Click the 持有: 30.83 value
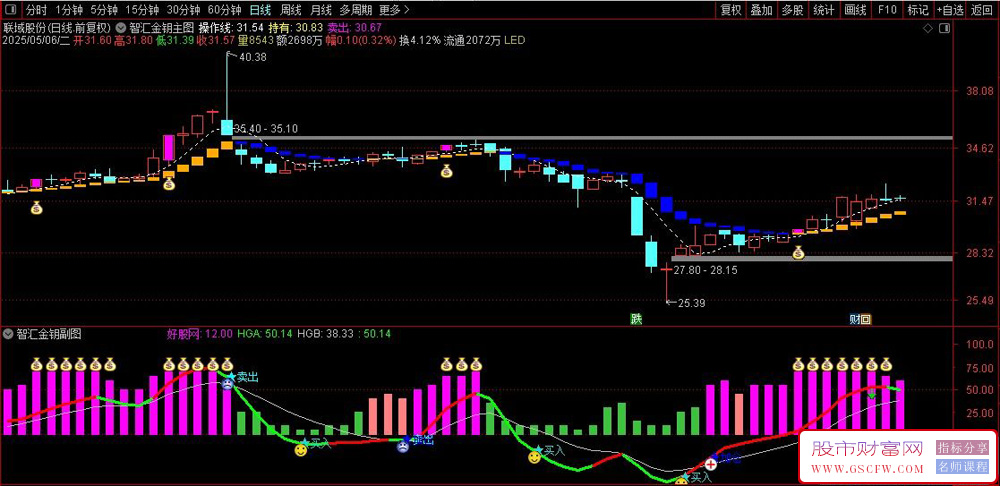The width and height of the screenshot is (1000, 486). (295, 28)
